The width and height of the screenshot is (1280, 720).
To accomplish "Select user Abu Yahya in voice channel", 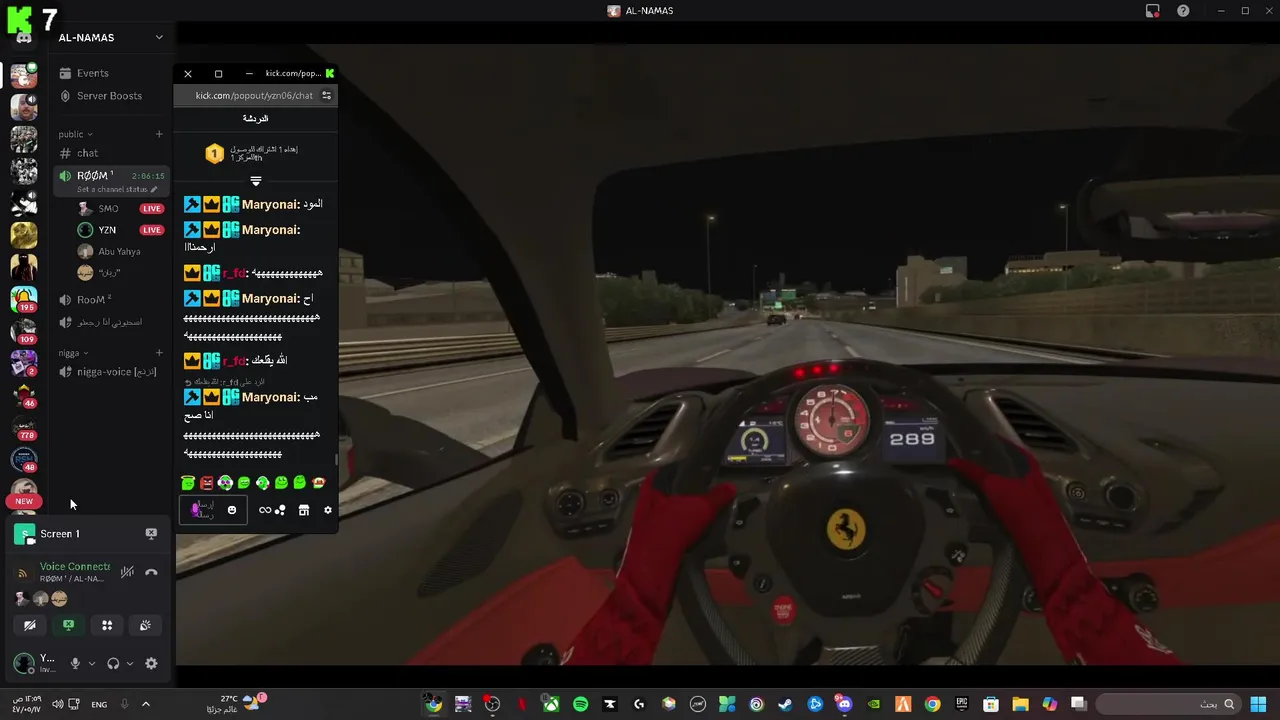I will [x=119, y=252].
